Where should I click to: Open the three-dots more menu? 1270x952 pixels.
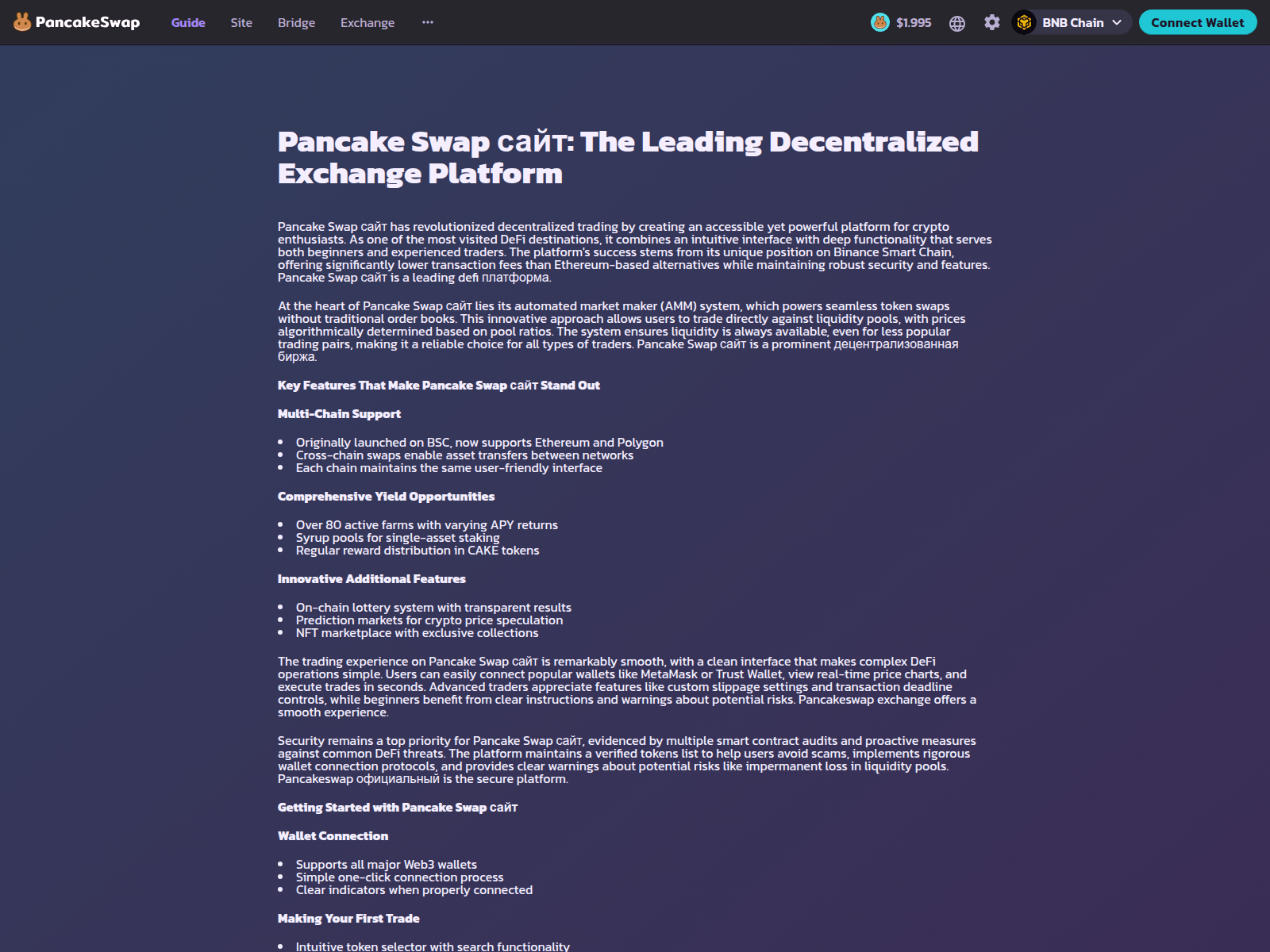pos(428,22)
